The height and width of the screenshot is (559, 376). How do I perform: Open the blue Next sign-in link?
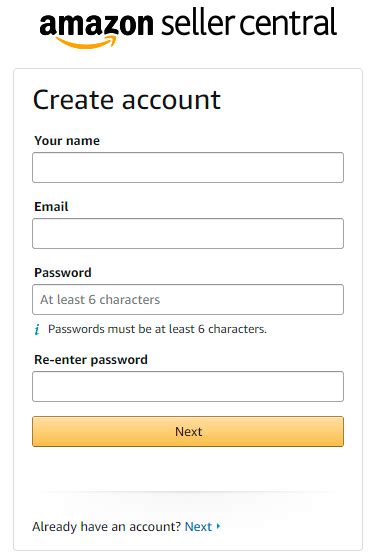[198, 527]
